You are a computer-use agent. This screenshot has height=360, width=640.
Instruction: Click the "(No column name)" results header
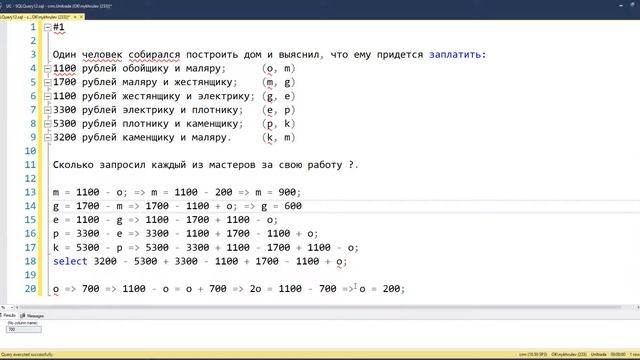pos(24,323)
